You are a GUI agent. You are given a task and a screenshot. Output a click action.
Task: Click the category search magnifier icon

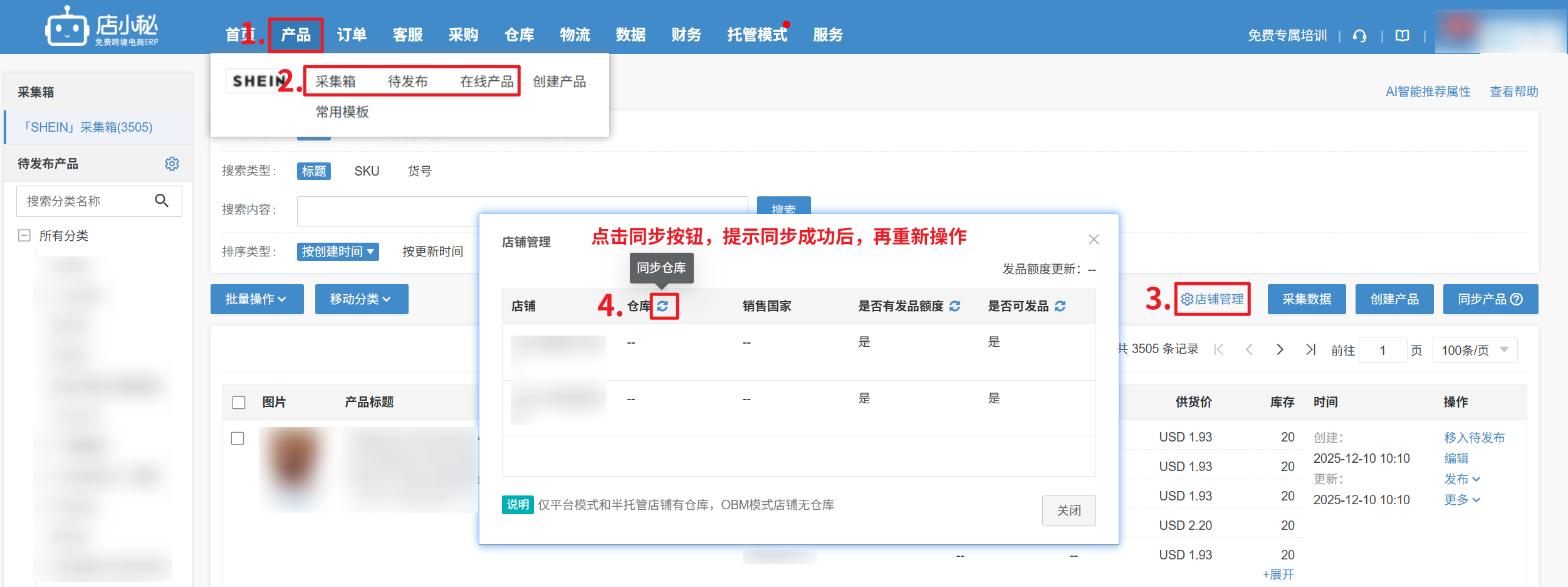[x=162, y=201]
